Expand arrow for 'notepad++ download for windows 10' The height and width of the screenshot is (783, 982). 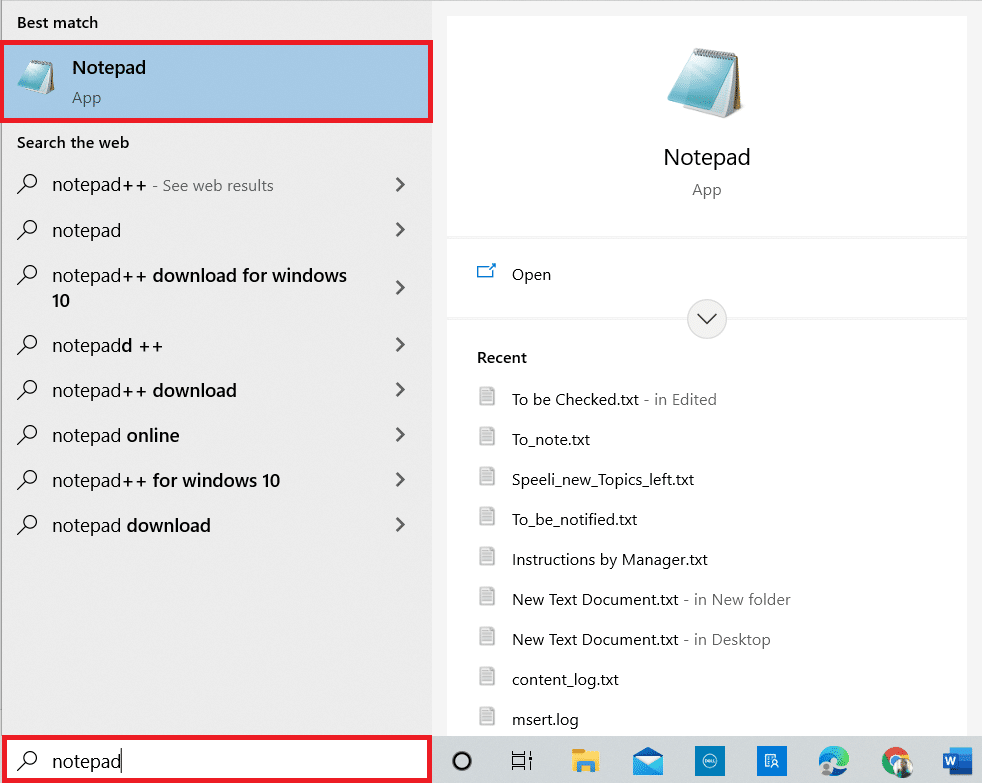(400, 288)
